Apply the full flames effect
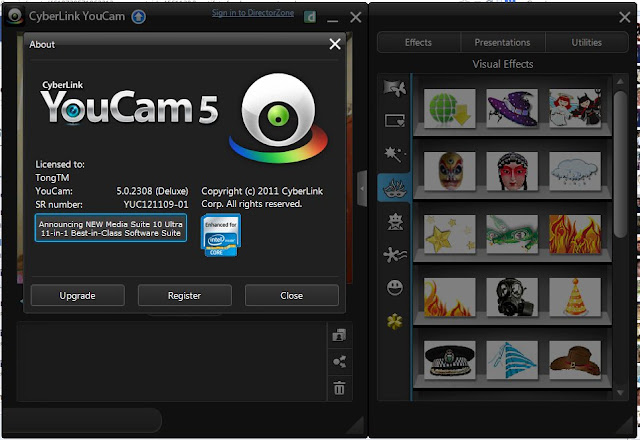640x440 pixels. click(x=575, y=234)
